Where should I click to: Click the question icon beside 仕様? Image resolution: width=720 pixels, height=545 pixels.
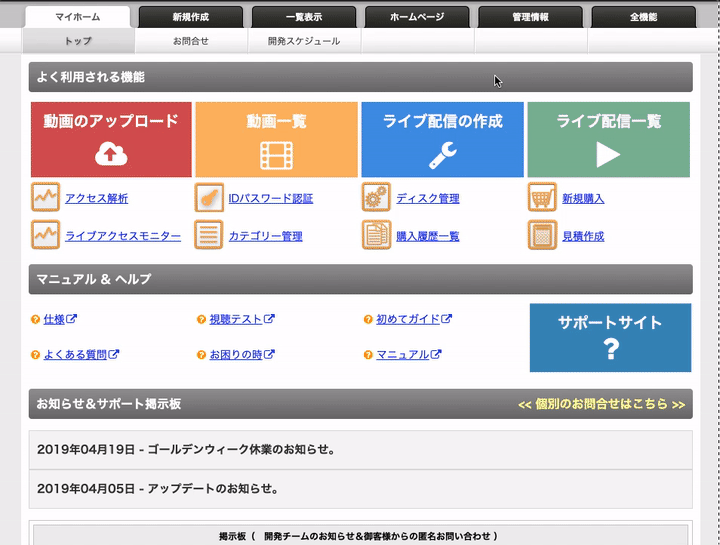[x=35, y=319]
